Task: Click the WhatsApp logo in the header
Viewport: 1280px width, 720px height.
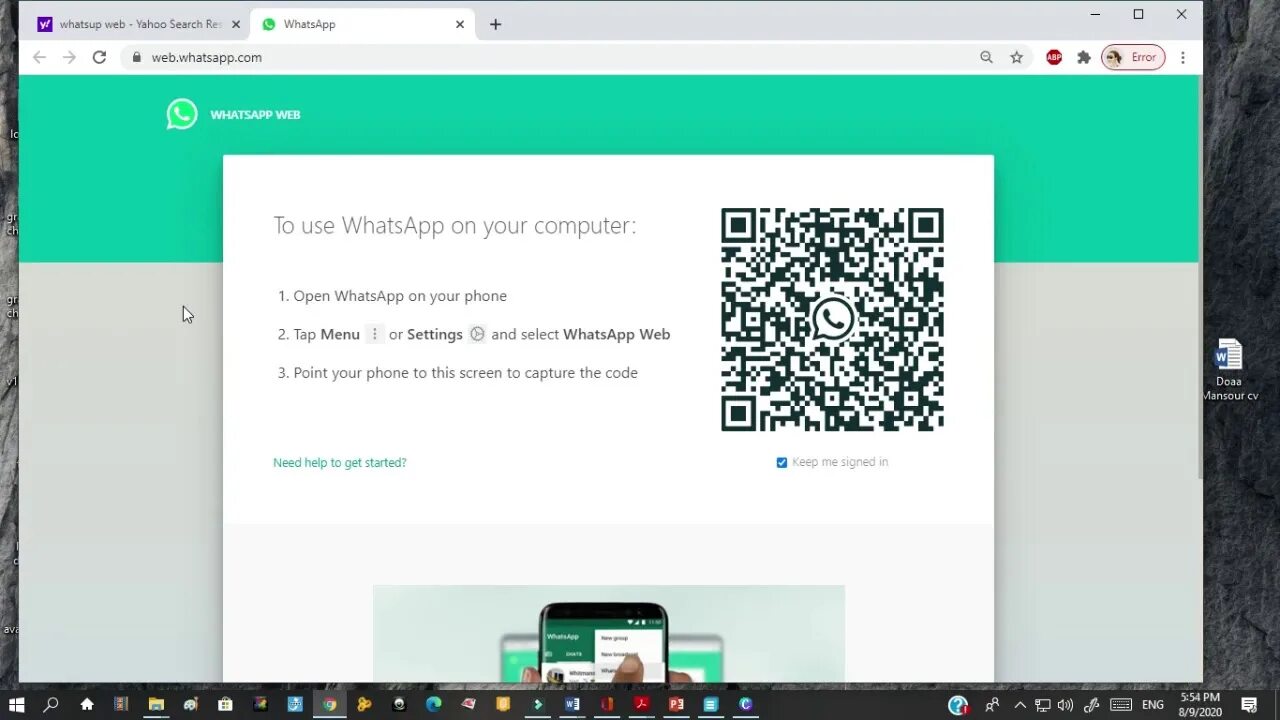Action: pos(182,114)
